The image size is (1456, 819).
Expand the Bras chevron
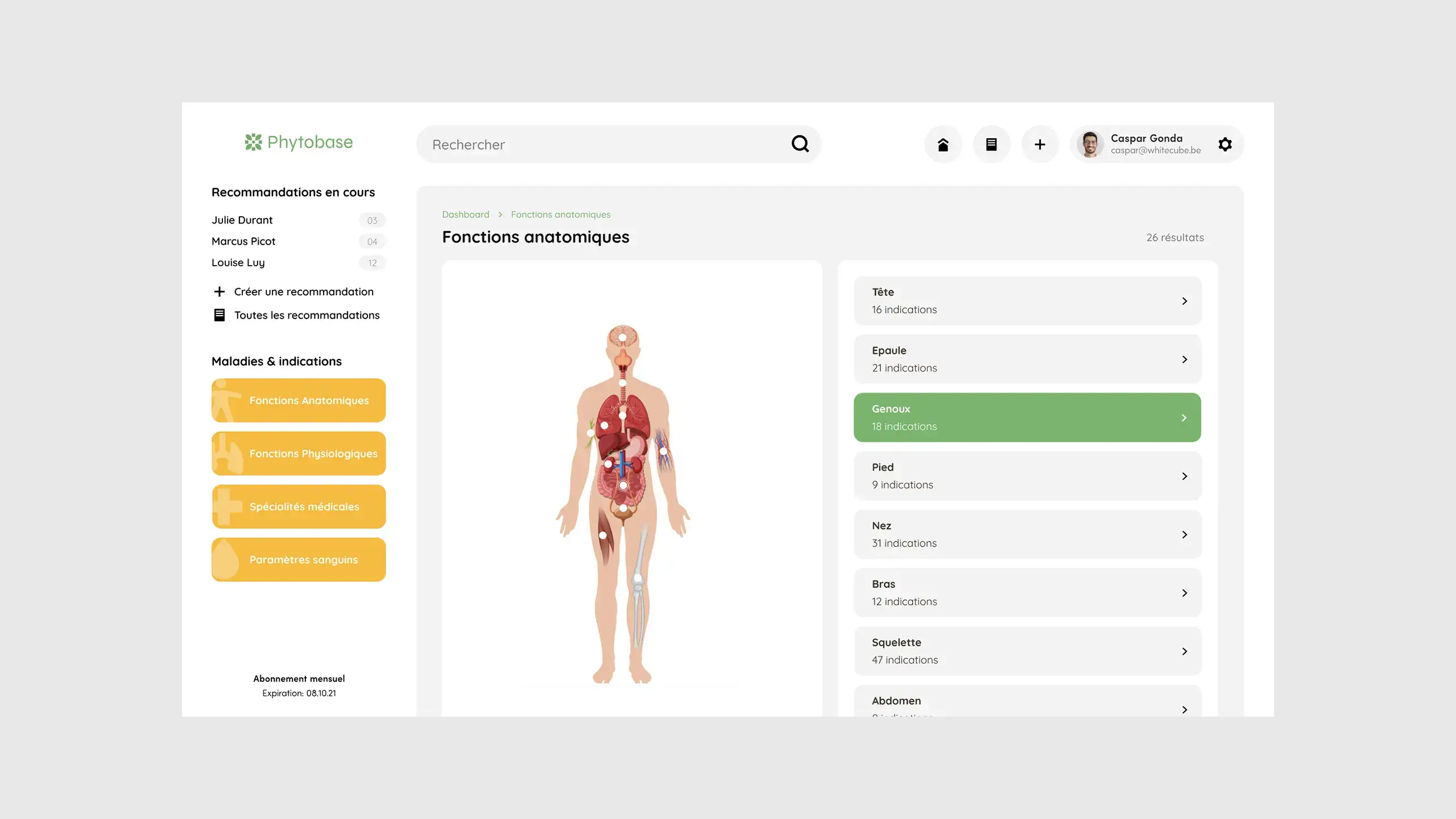pos(1184,593)
